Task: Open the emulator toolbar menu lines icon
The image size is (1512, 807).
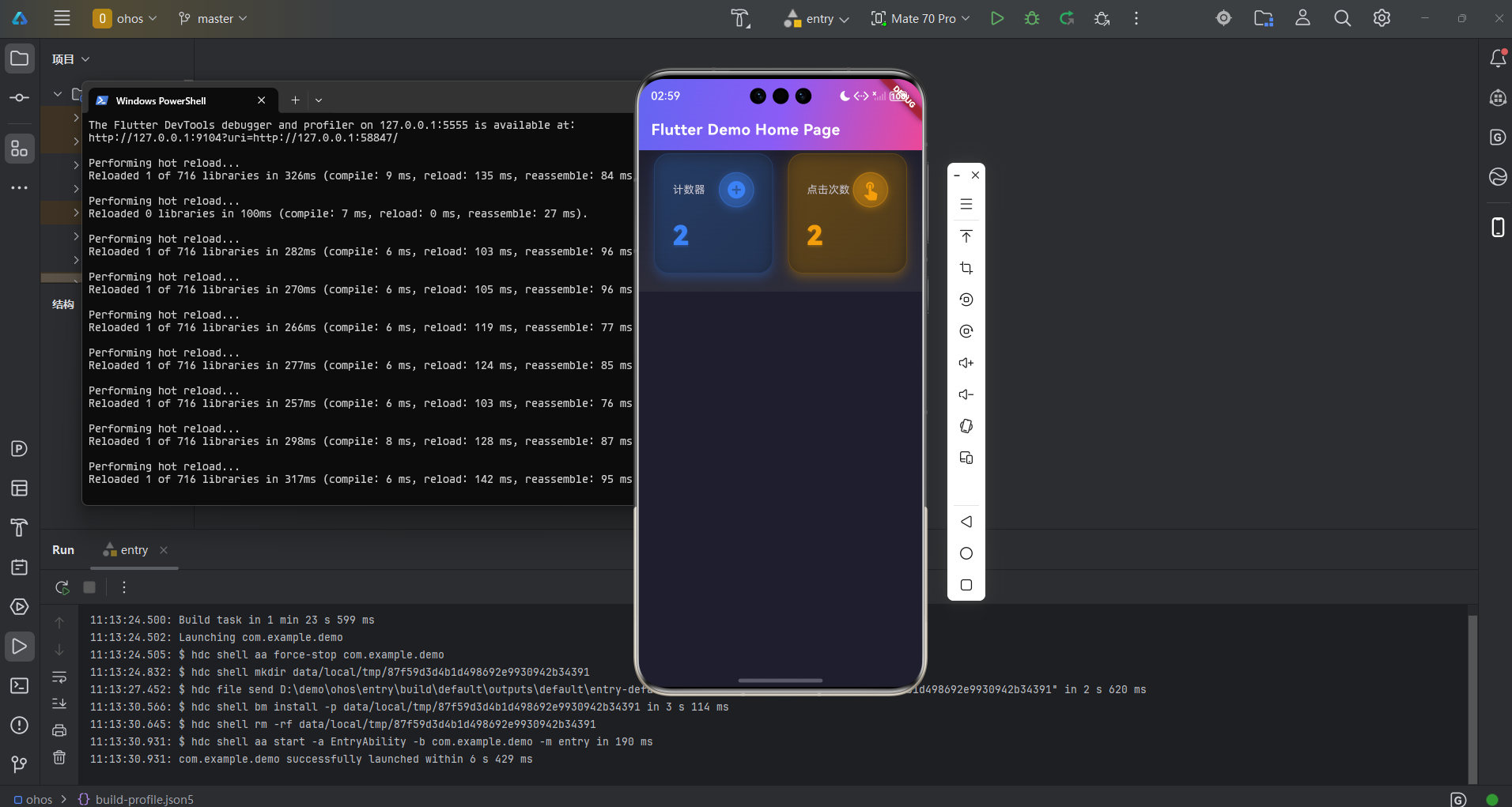Action: tap(966, 204)
